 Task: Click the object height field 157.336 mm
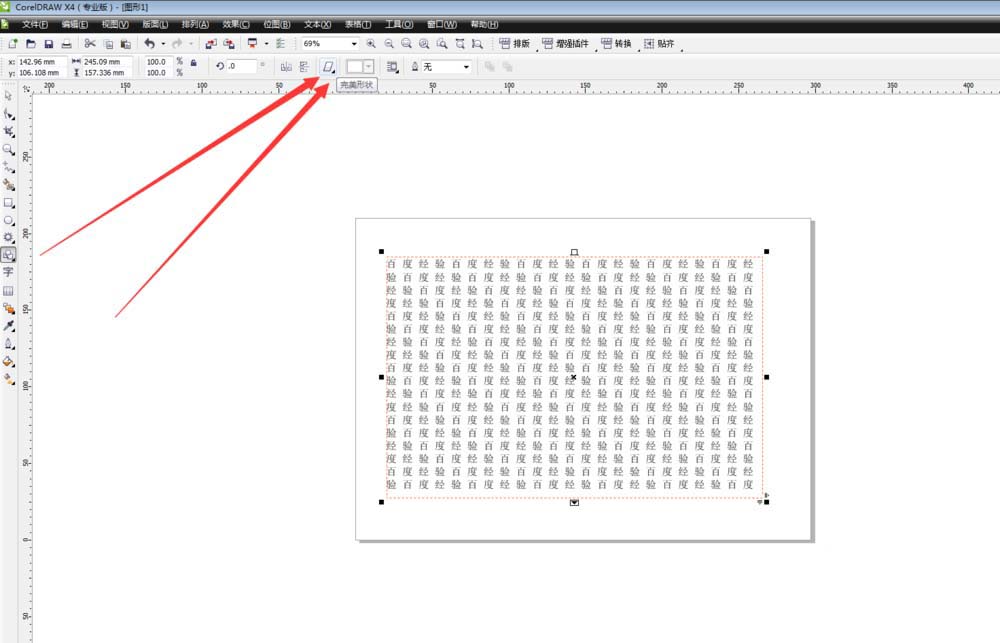107,73
